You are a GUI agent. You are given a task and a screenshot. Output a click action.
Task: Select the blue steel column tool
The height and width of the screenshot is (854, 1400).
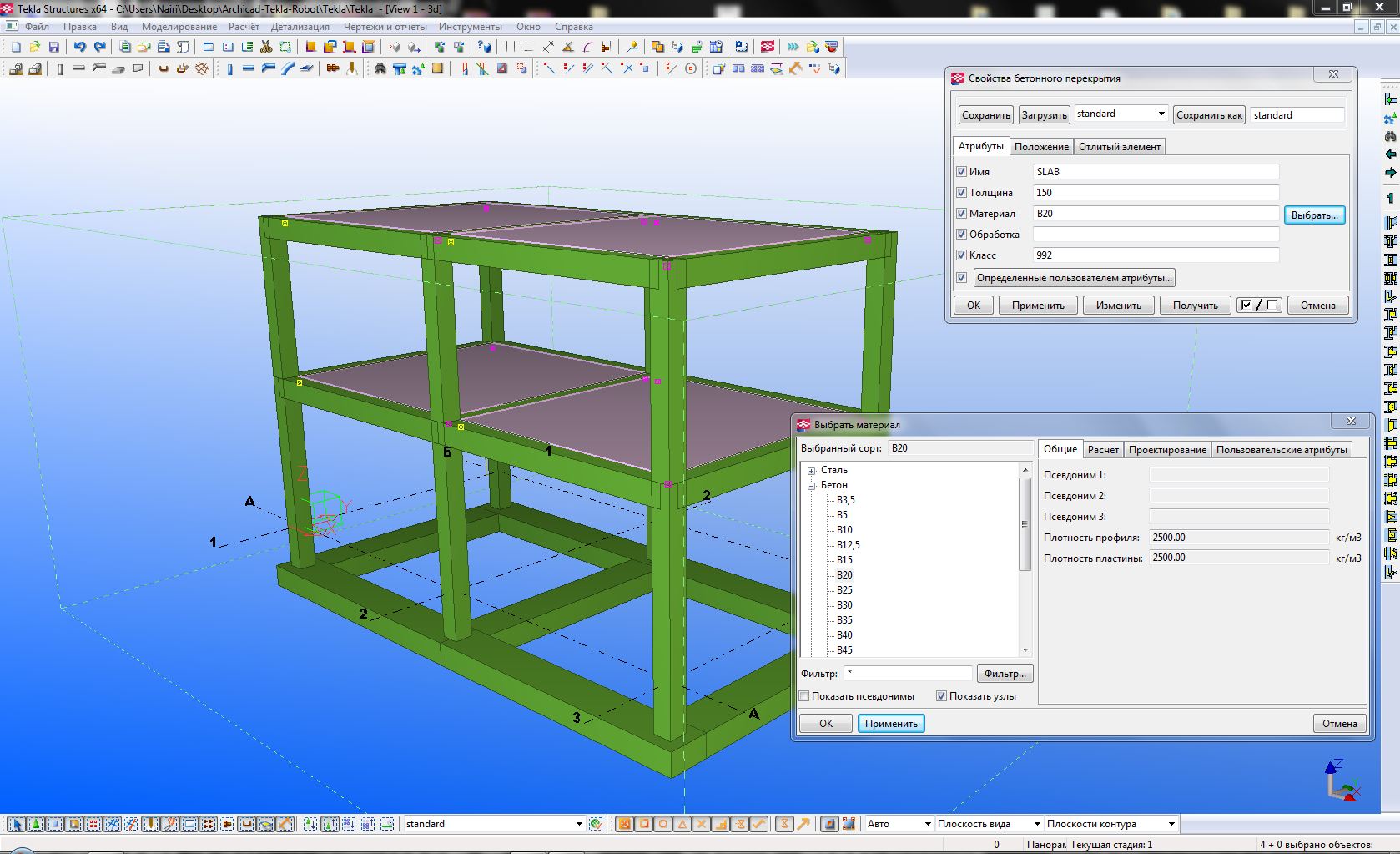coord(229,69)
